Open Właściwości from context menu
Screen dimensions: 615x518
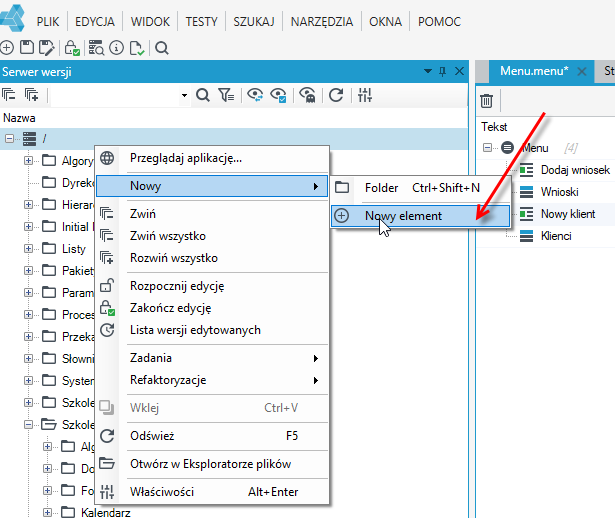point(212,492)
